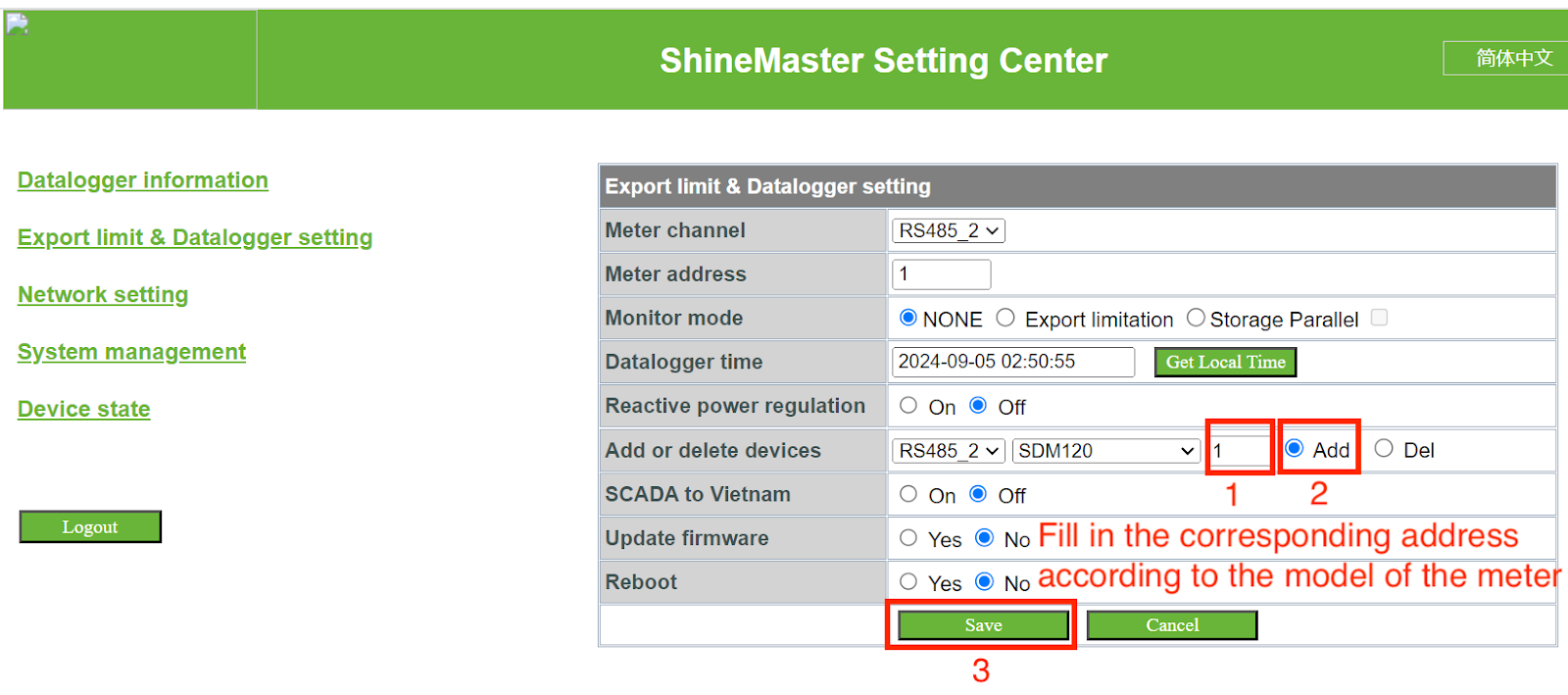The height and width of the screenshot is (695, 1568).
Task: Go to Network setting page
Action: (103, 295)
